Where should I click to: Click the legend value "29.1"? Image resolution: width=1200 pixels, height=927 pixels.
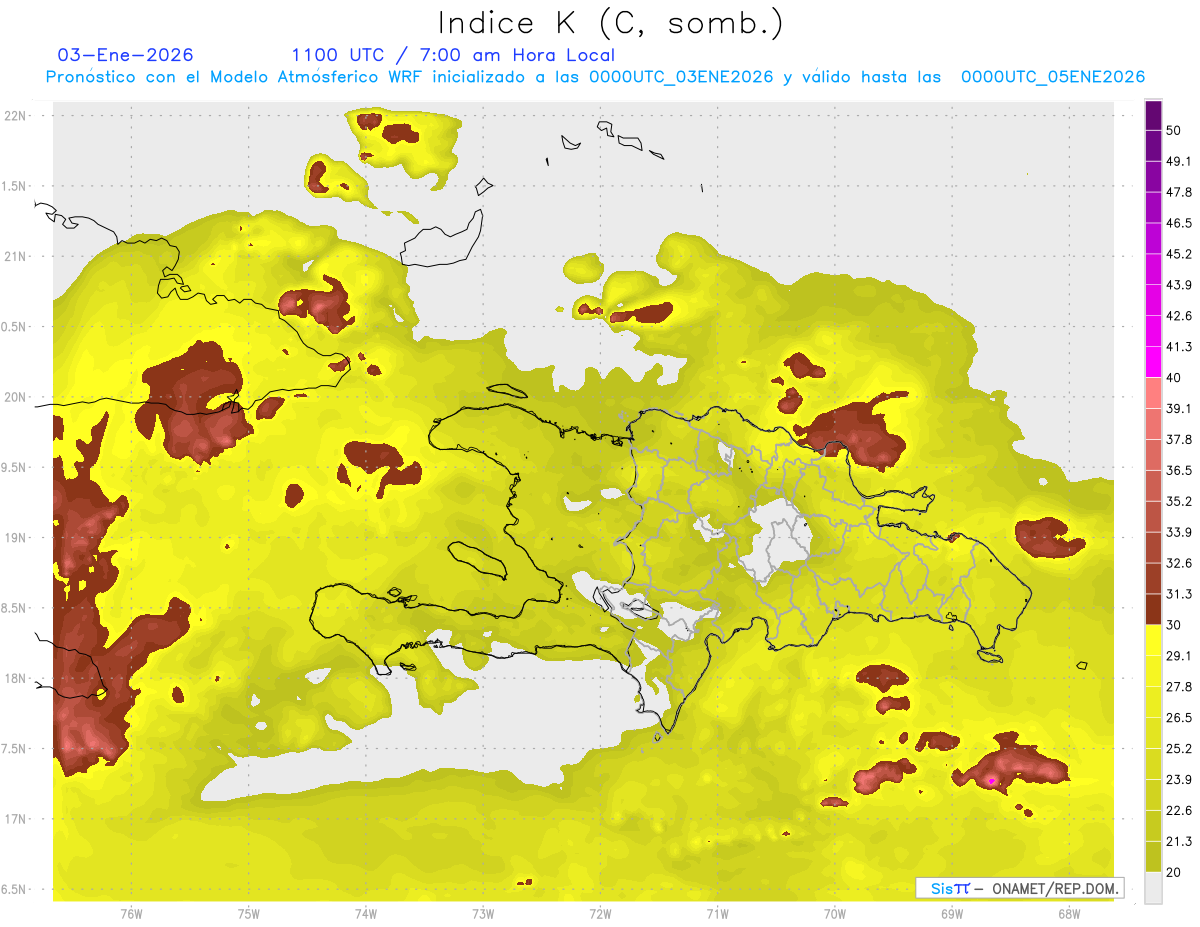(x=1178, y=656)
